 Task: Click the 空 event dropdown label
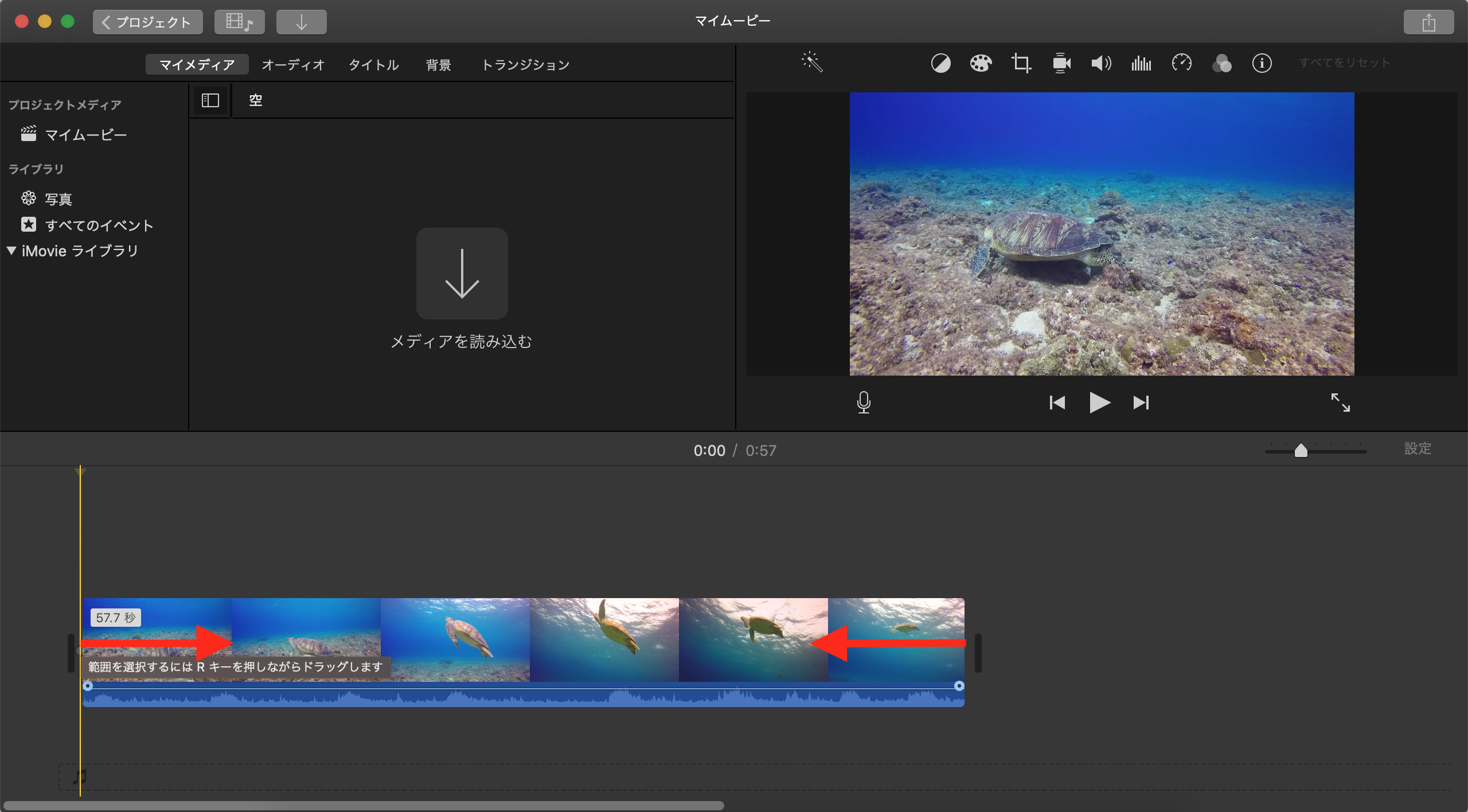pos(255,100)
